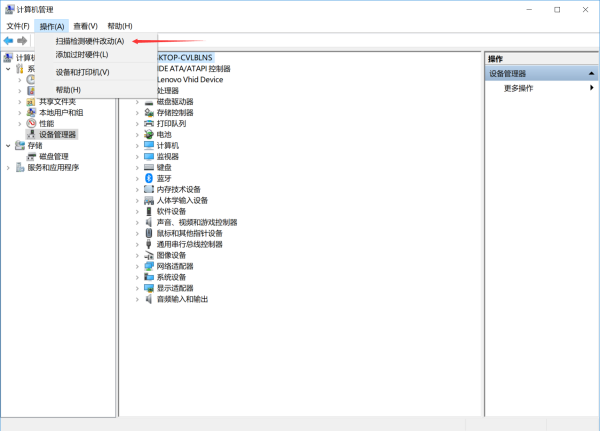Image resolution: width=600 pixels, height=431 pixels.
Task: Collapse the 存储 node in left tree
Action: (8, 146)
